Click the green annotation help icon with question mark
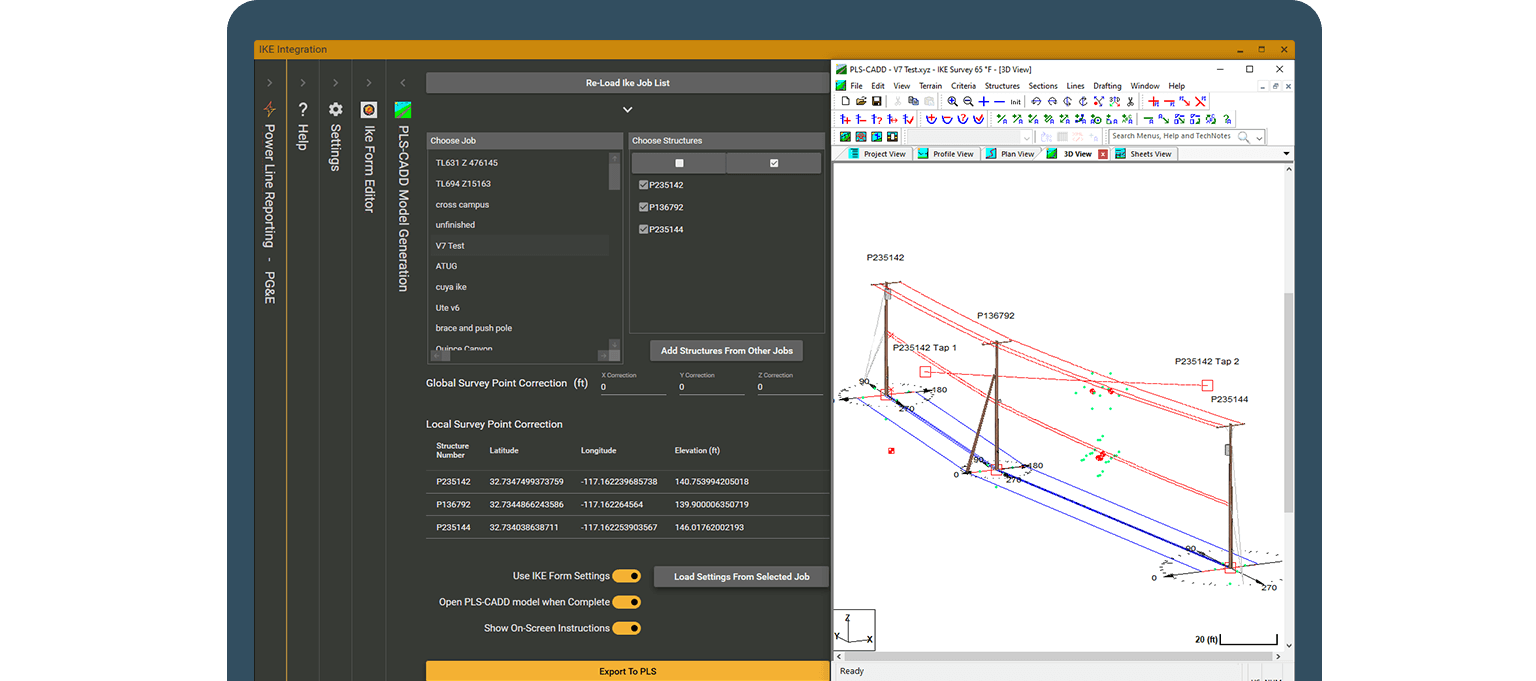This screenshot has height=681, width=1536. point(1227,119)
